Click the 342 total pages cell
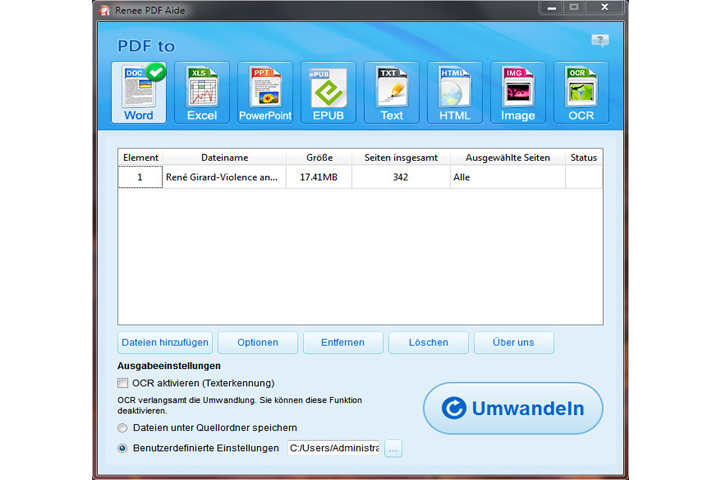Viewport: 720px width, 480px height. (400, 177)
